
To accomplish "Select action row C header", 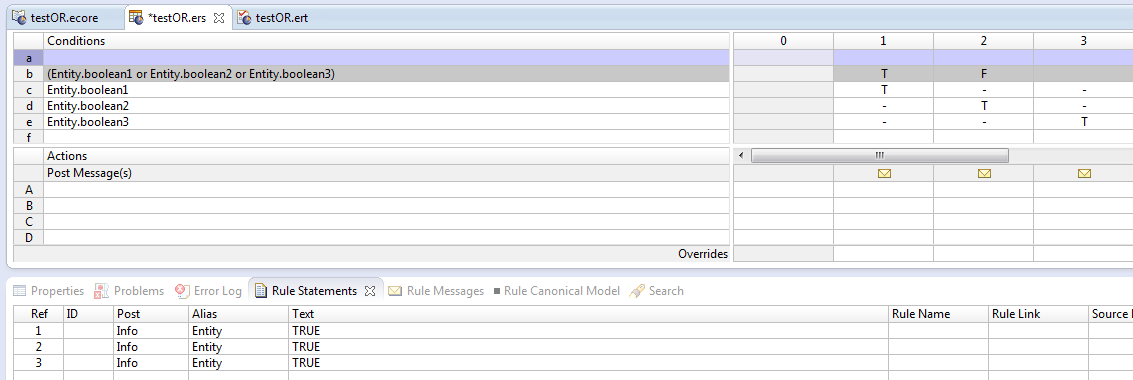I will coord(28,221).
